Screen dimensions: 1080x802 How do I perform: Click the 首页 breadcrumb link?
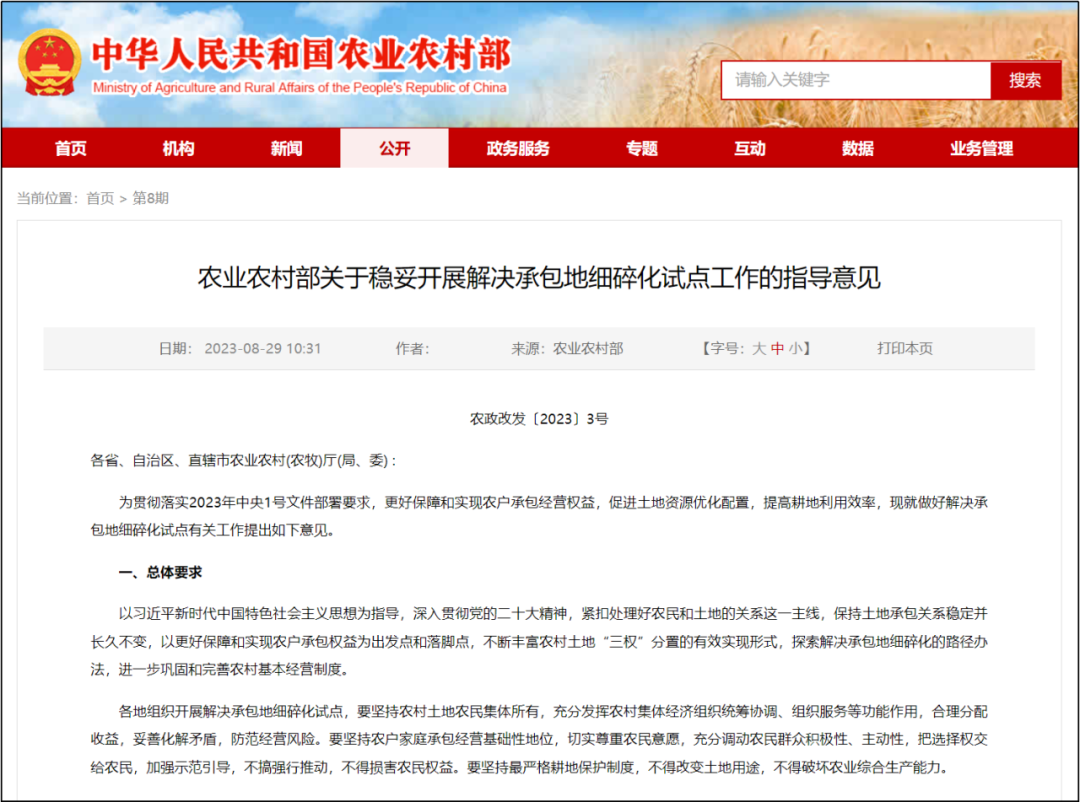[100, 198]
